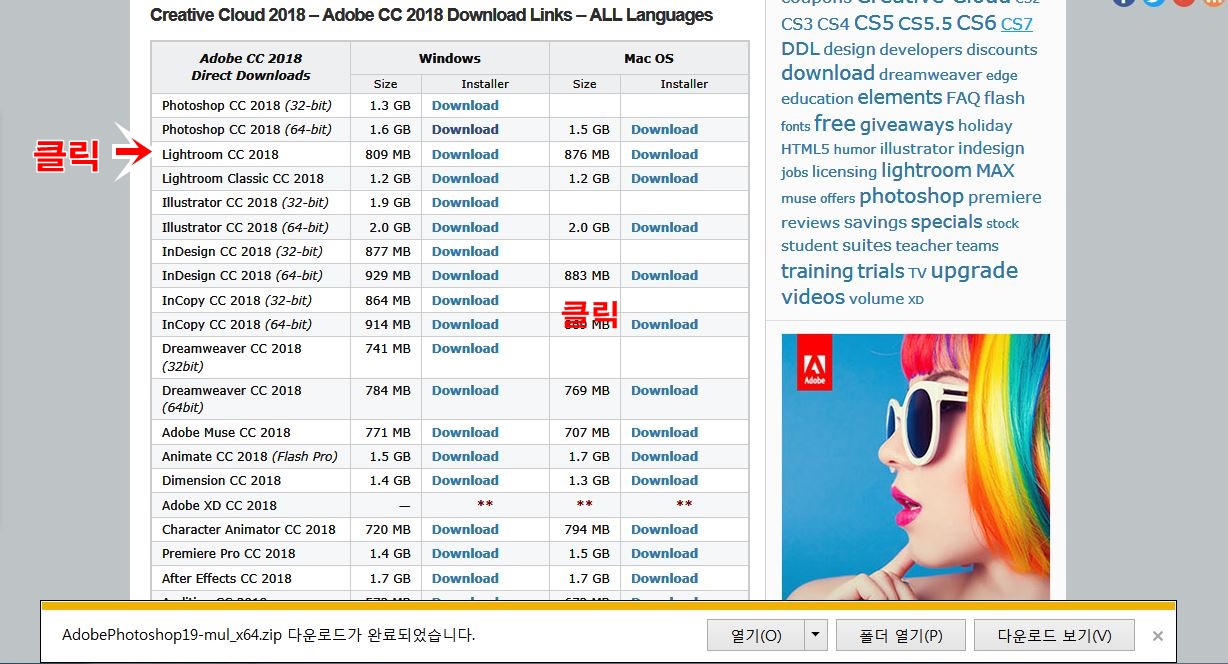Download Dreamweaver CC 2018 (64bit) for Windows
Image resolution: width=1228 pixels, height=664 pixels.
[465, 390]
